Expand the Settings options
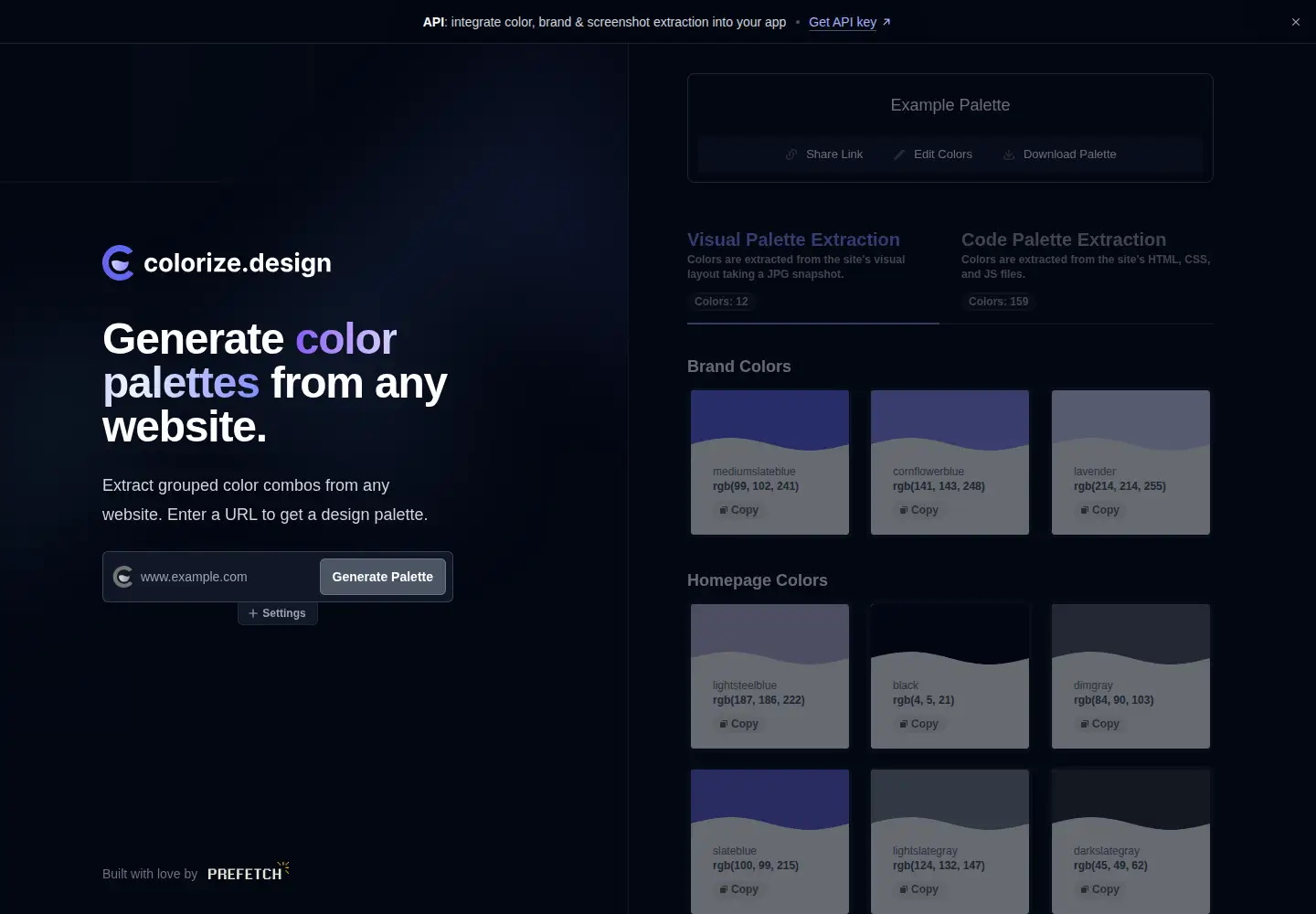 click(x=278, y=613)
